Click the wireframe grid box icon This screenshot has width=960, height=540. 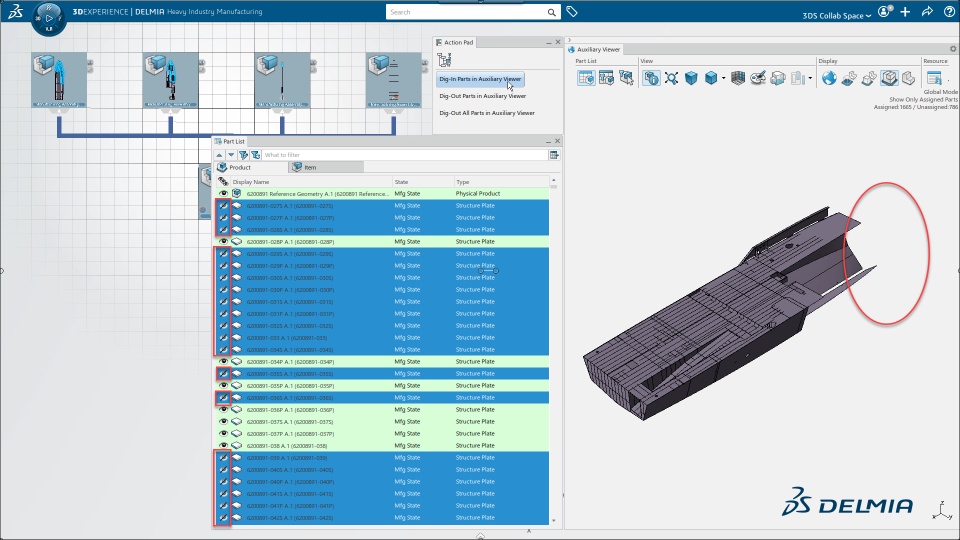click(x=738, y=78)
